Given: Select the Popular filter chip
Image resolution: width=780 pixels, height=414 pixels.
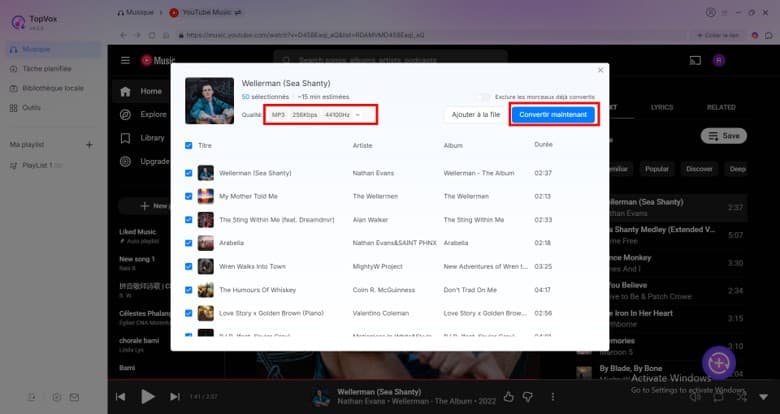Looking at the screenshot, I should pos(657,169).
